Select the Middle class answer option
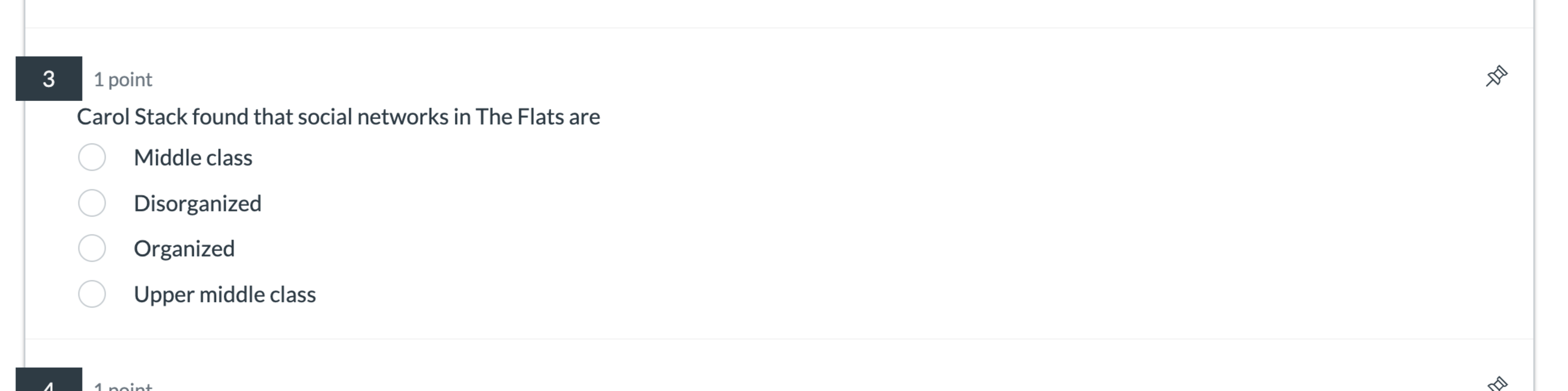 (x=92, y=158)
